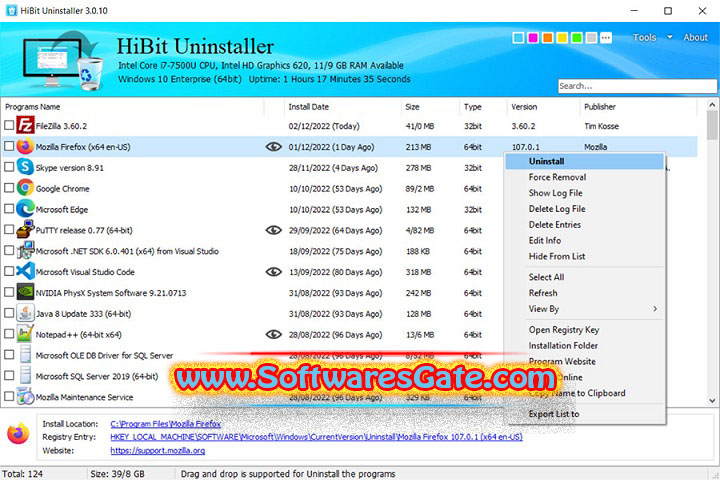Screen dimensions: 720x480
Task: Sort by Programs Name column header
Action: 32,107
